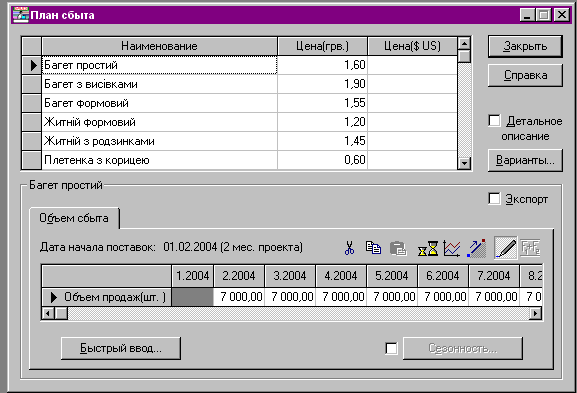Click the Цена($ US) column header
Image resolution: width=577 pixels, height=393 pixels.
[x=413, y=46]
